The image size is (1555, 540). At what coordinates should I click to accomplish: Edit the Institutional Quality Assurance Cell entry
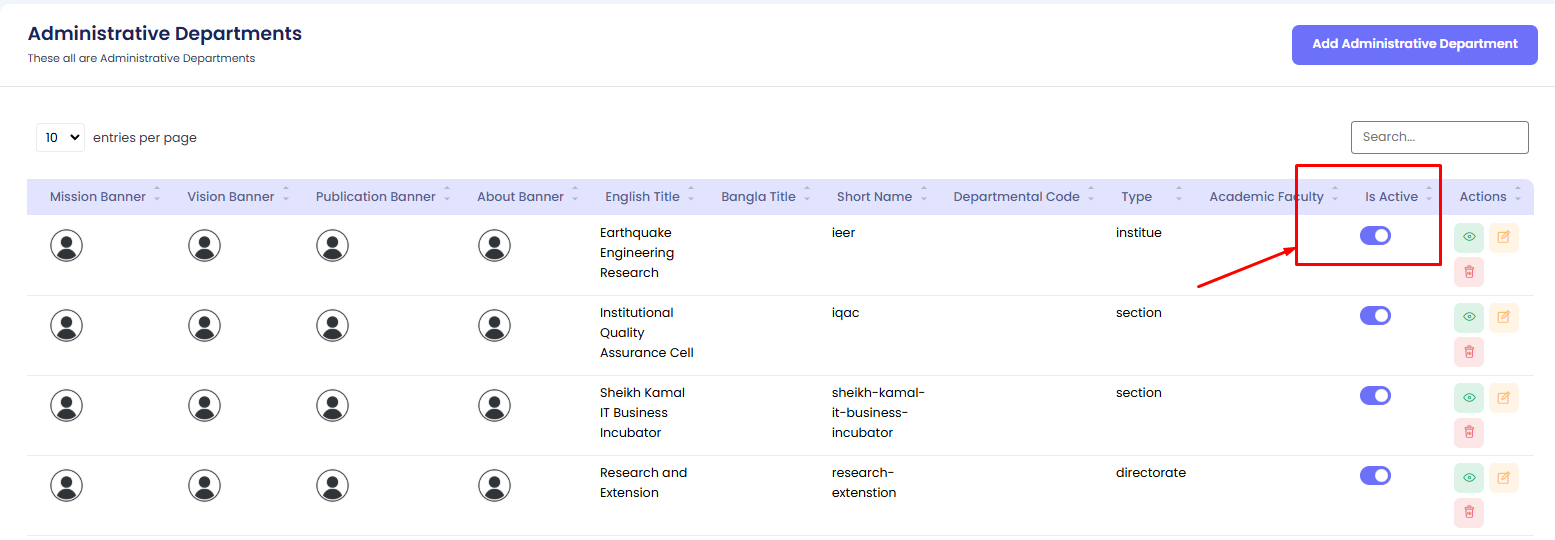pos(1503,318)
